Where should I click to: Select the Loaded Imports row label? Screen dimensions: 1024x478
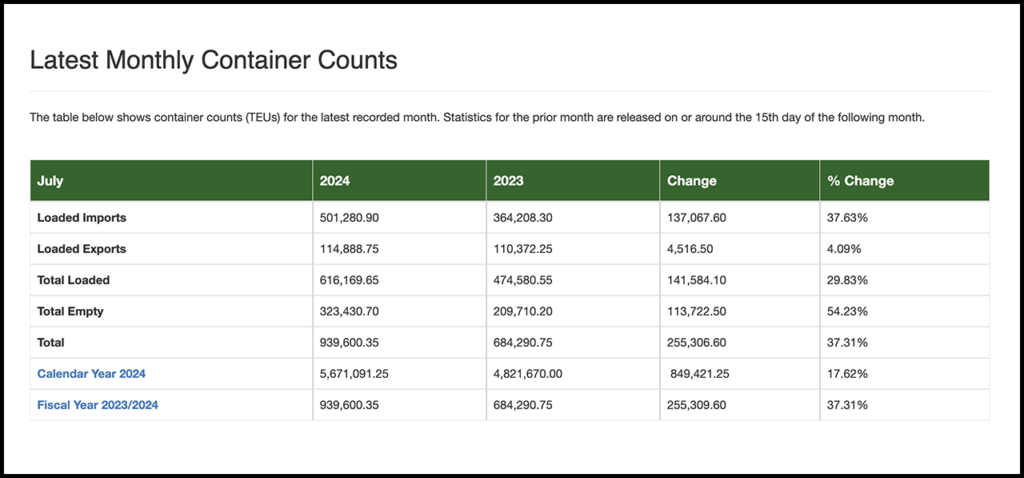coord(82,217)
